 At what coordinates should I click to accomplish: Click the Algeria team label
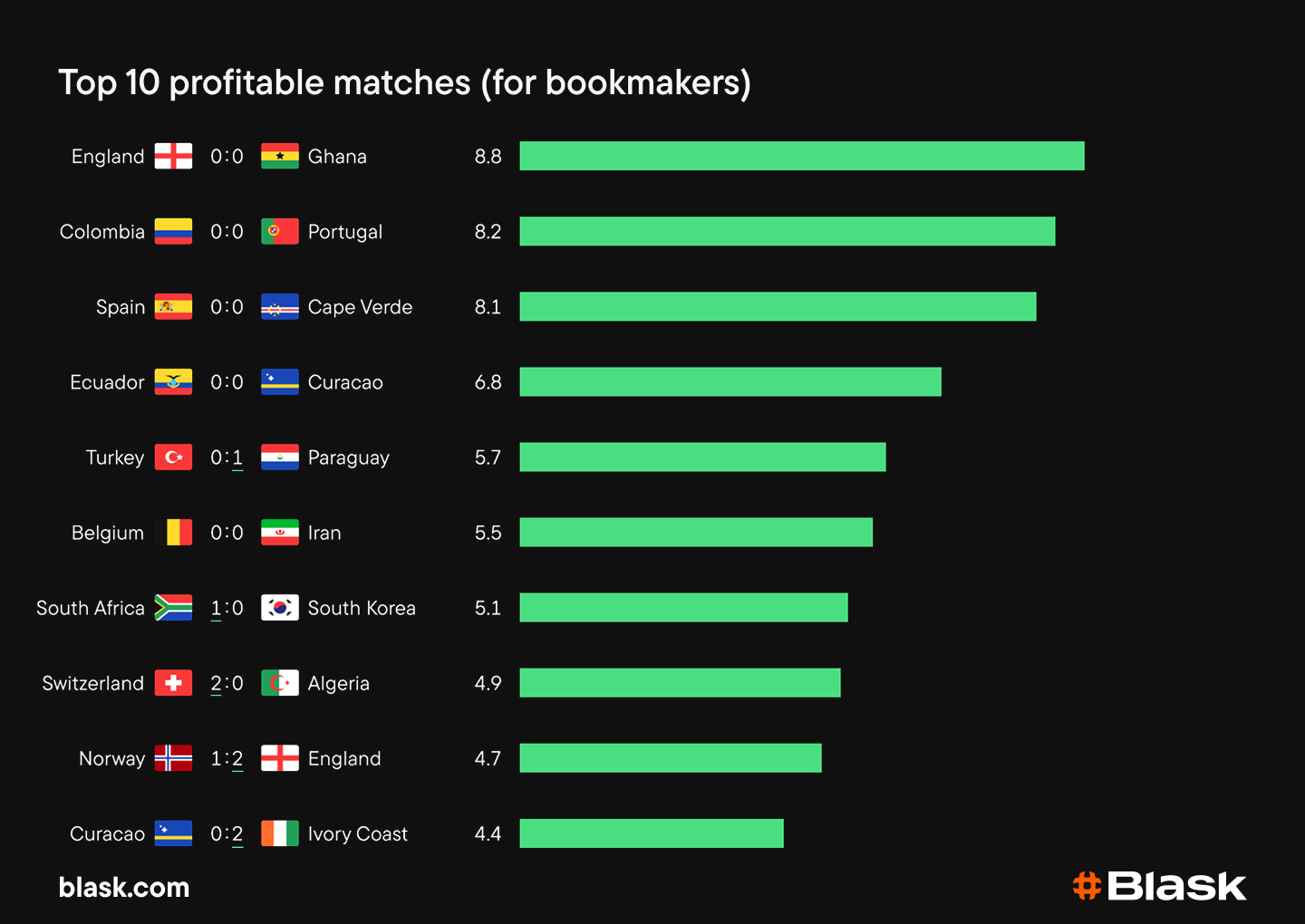pos(339,684)
